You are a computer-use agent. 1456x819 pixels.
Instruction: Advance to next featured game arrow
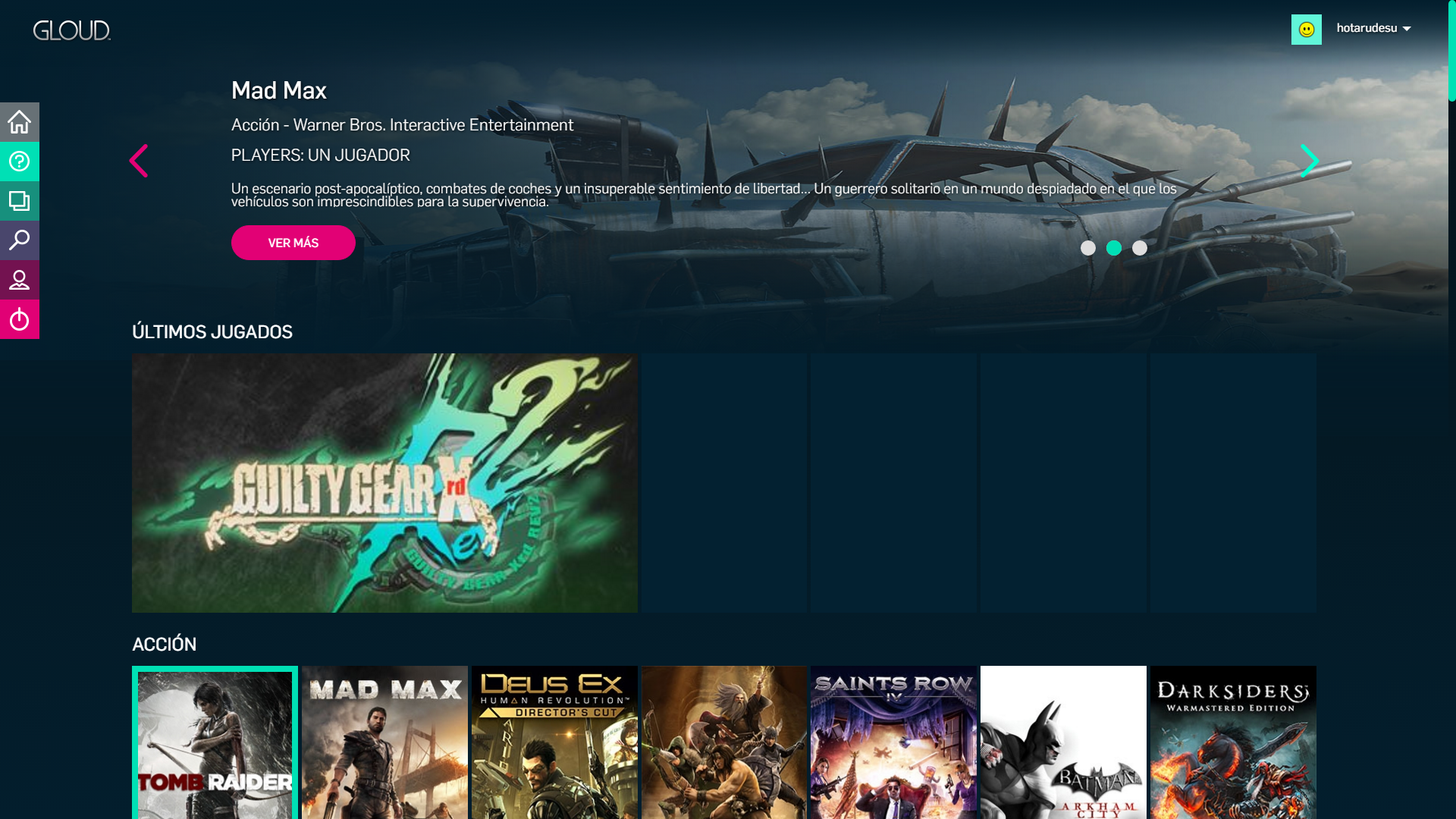click(1310, 161)
